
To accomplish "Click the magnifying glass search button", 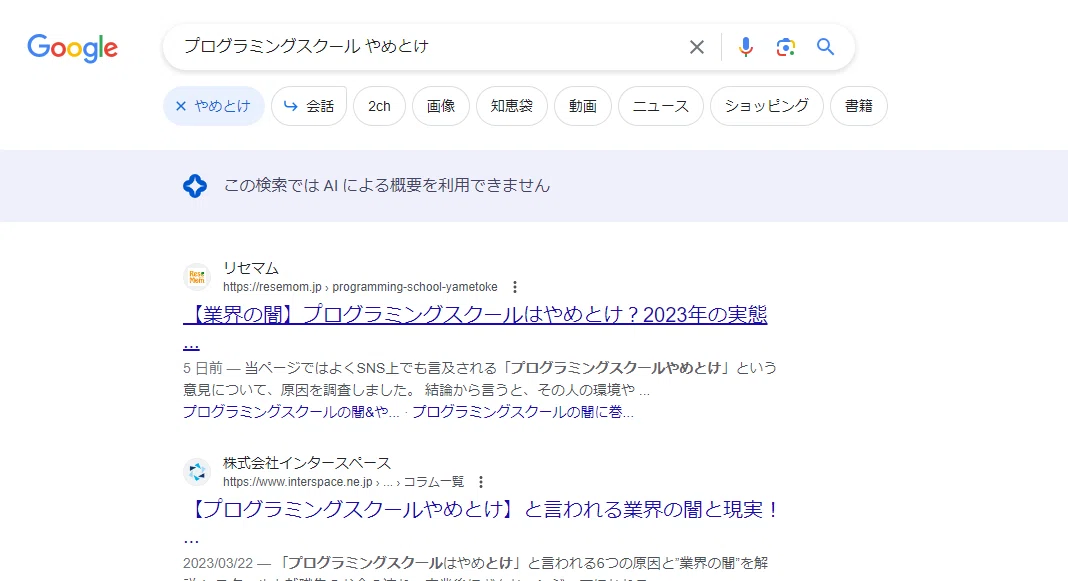I will point(826,47).
